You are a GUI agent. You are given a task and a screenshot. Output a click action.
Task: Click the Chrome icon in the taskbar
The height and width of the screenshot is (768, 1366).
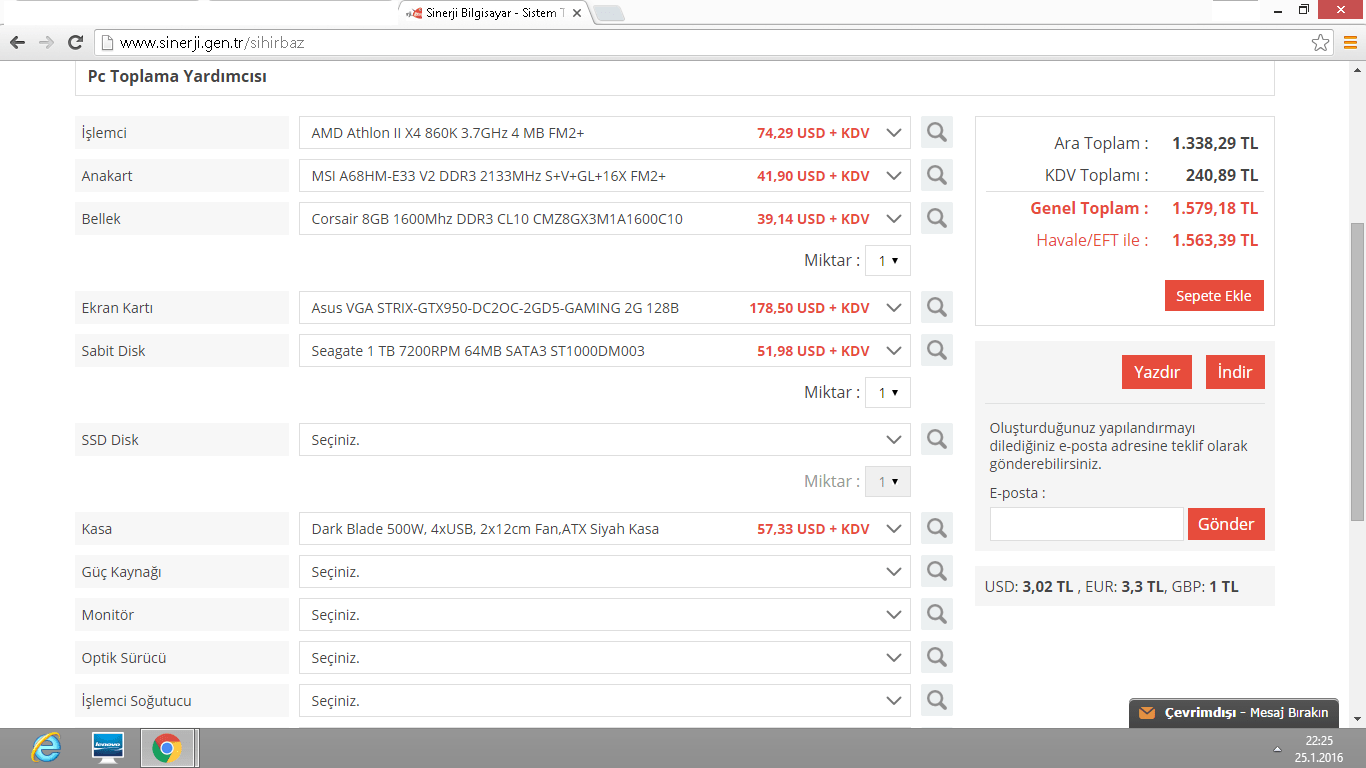click(167, 748)
